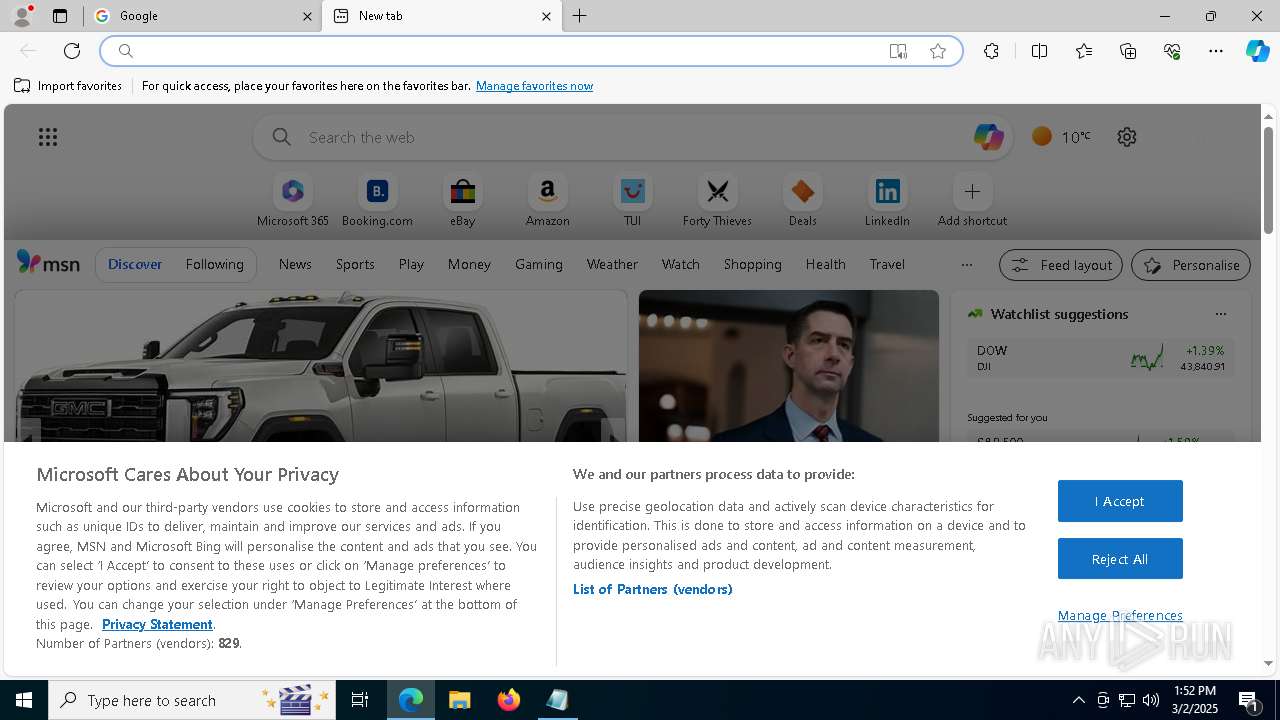Open the Deals shortcut tile

pyautogui.click(x=802, y=201)
